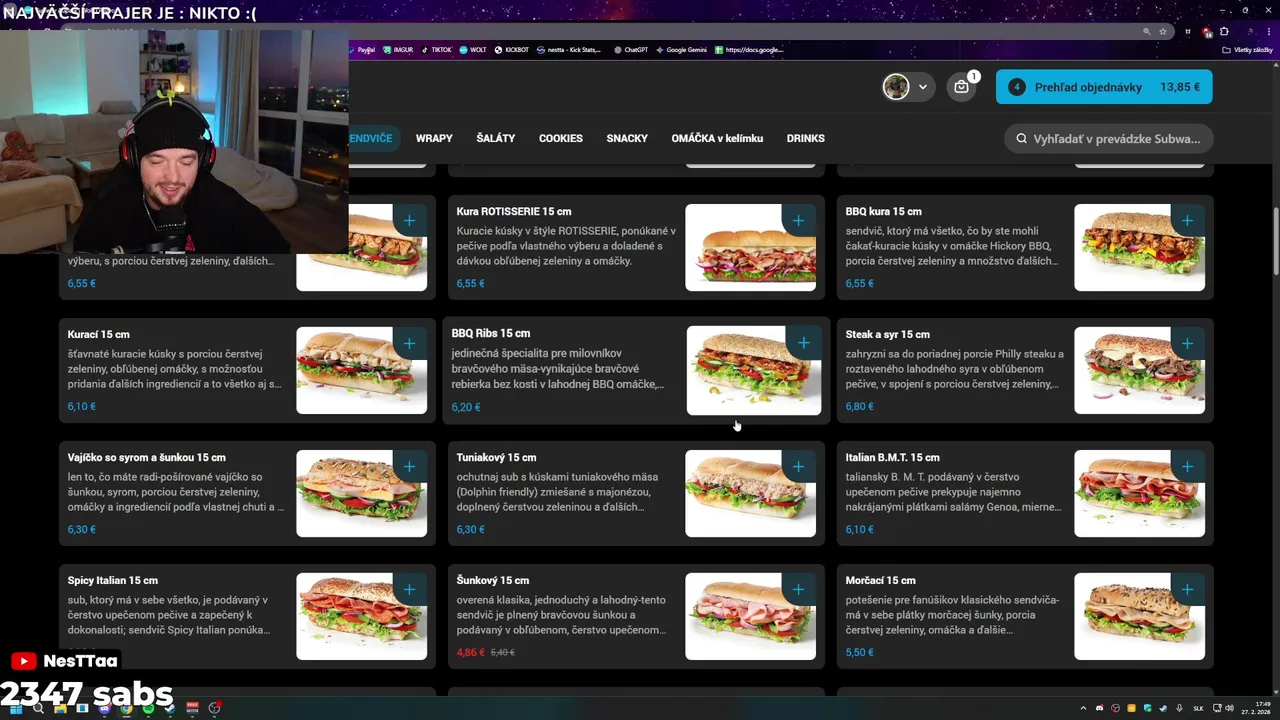Screen dimensions: 1280x720
Task: Open the KICKBOT bookmark
Action: tap(512, 49)
